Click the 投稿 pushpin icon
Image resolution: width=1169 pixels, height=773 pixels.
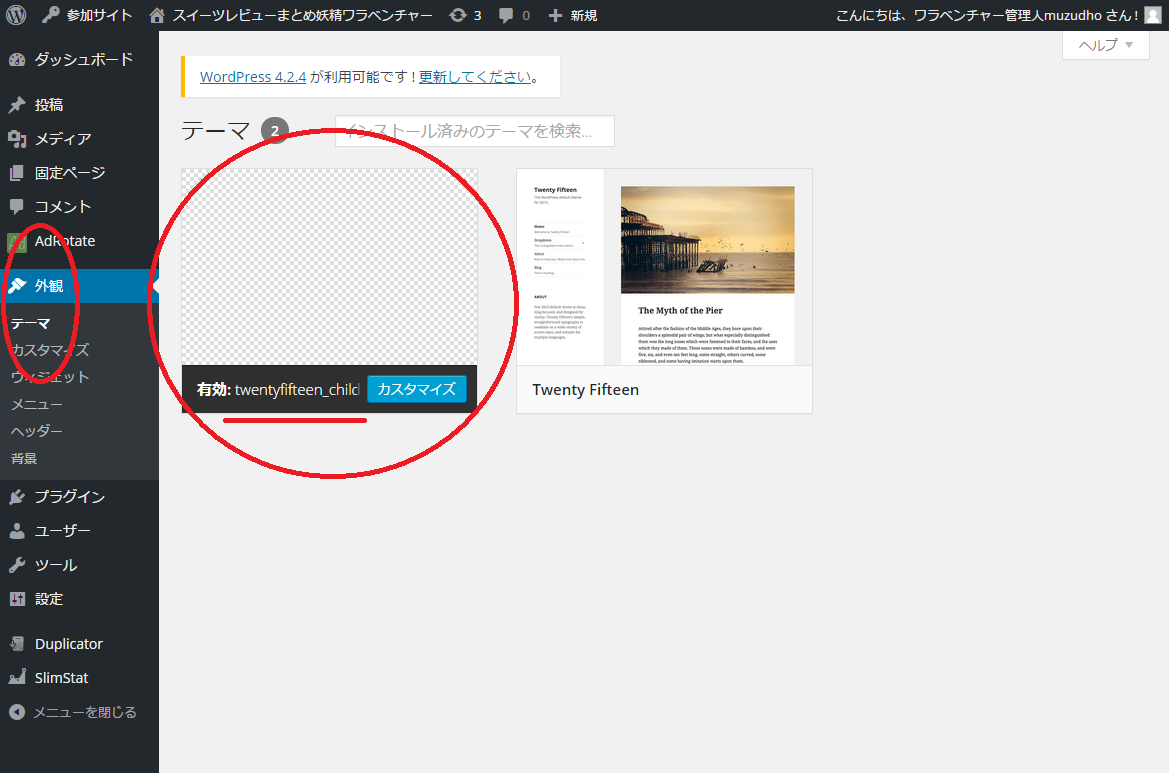(x=17, y=105)
